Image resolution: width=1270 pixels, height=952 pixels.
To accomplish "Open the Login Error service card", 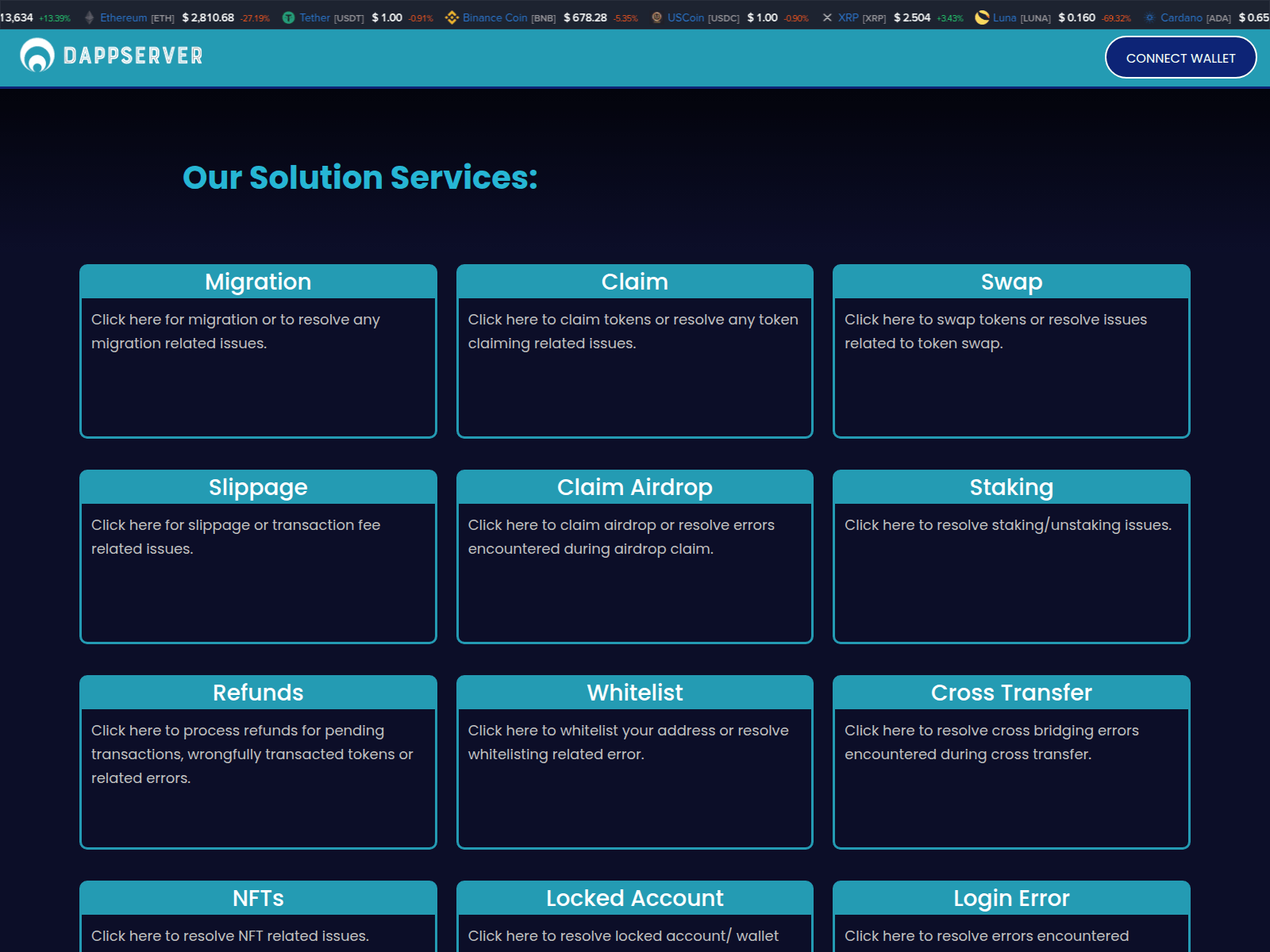I will point(1011,916).
